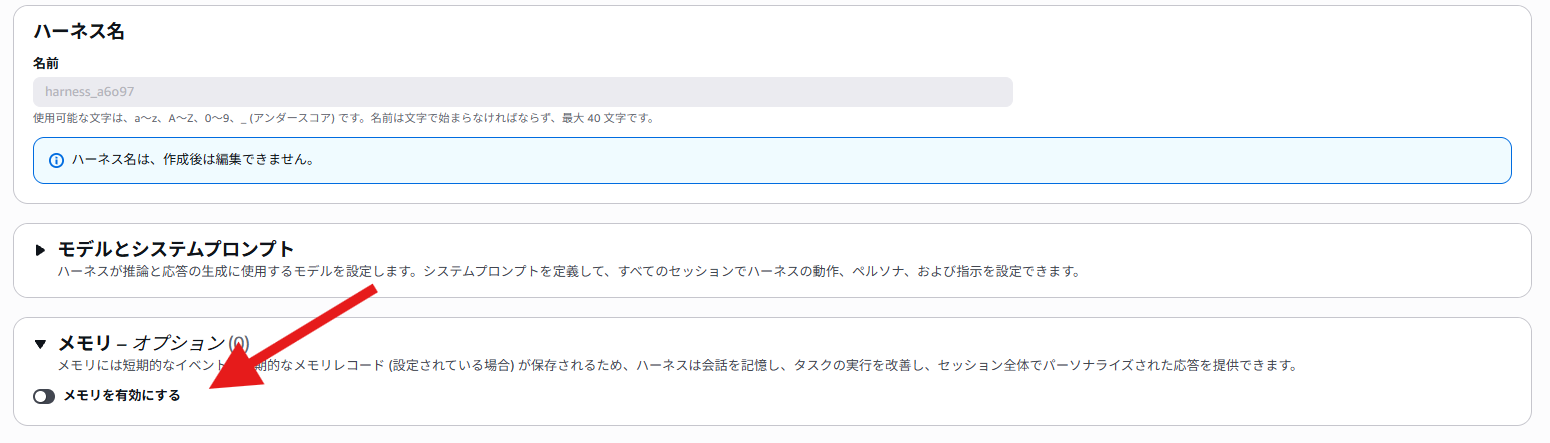1550x443 pixels.
Task: Click the メモリを有効にする label text
Action: (x=122, y=396)
